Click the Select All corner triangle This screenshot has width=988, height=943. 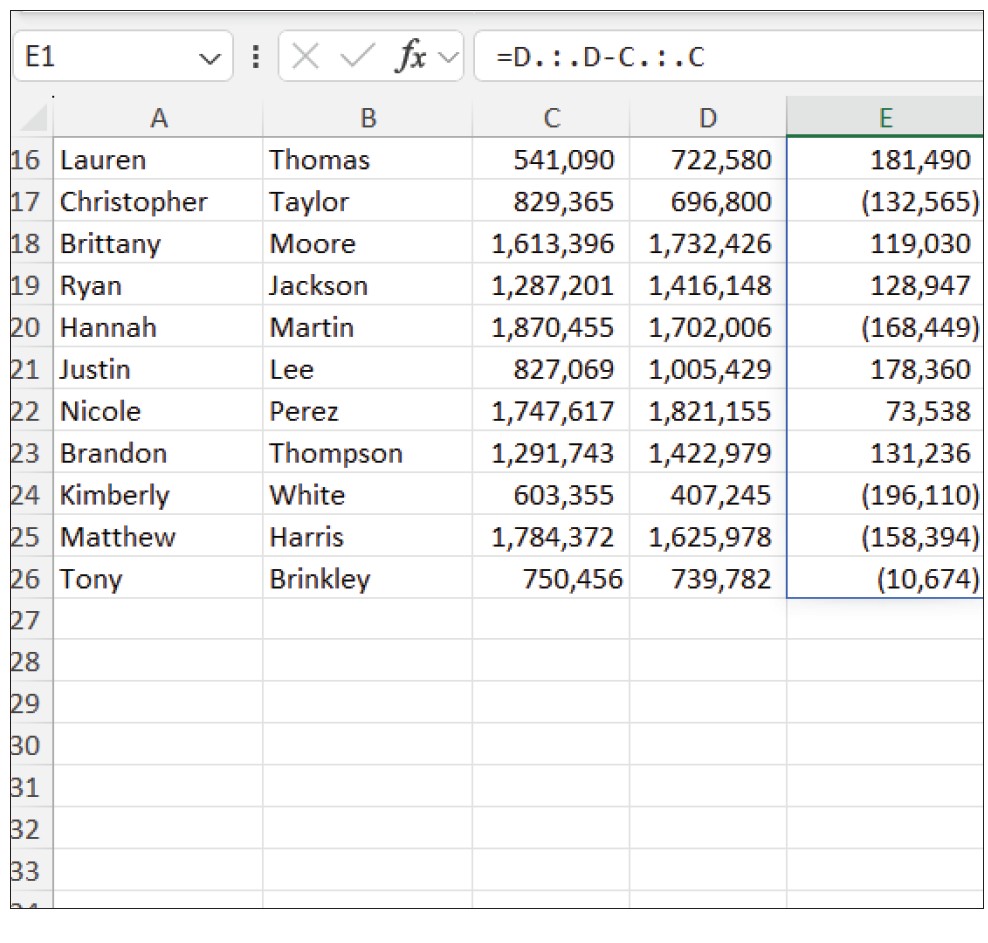coord(34,120)
